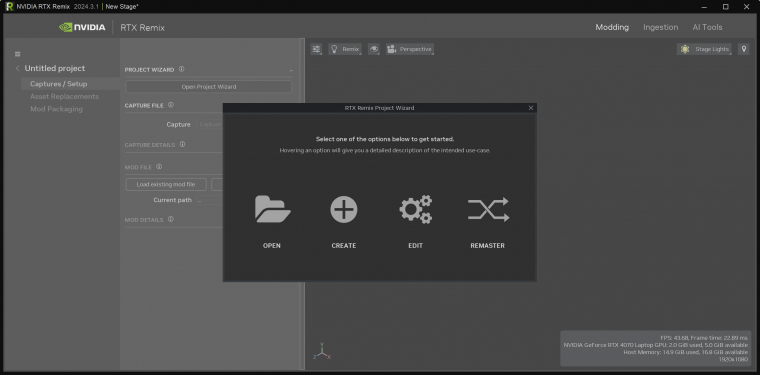Switch to the Modding tab
760x375 pixels.
tap(612, 27)
